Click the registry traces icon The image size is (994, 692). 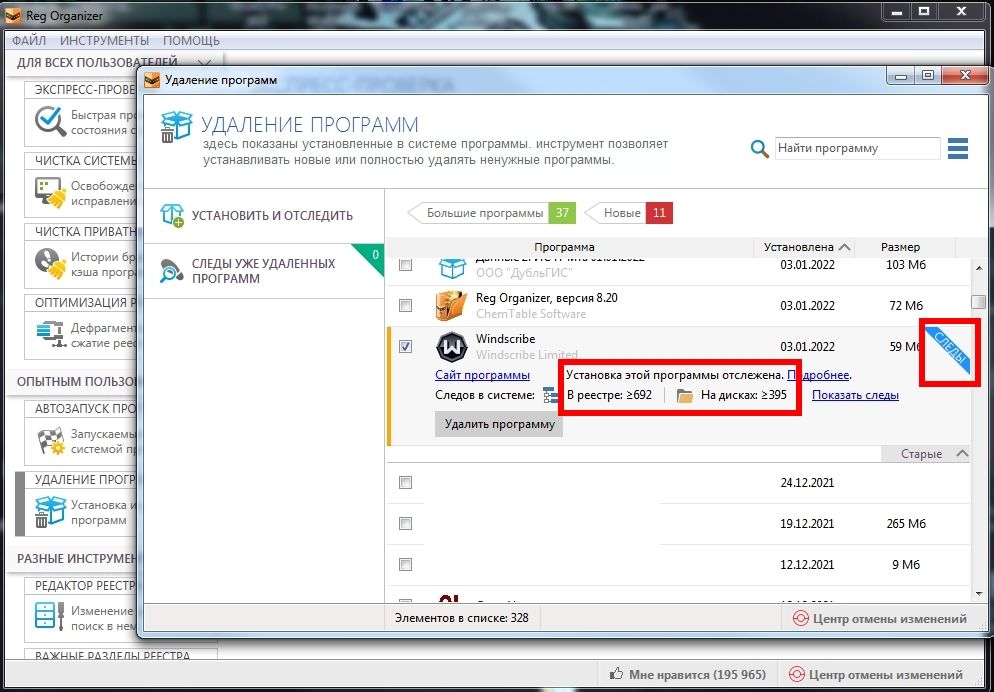550,395
